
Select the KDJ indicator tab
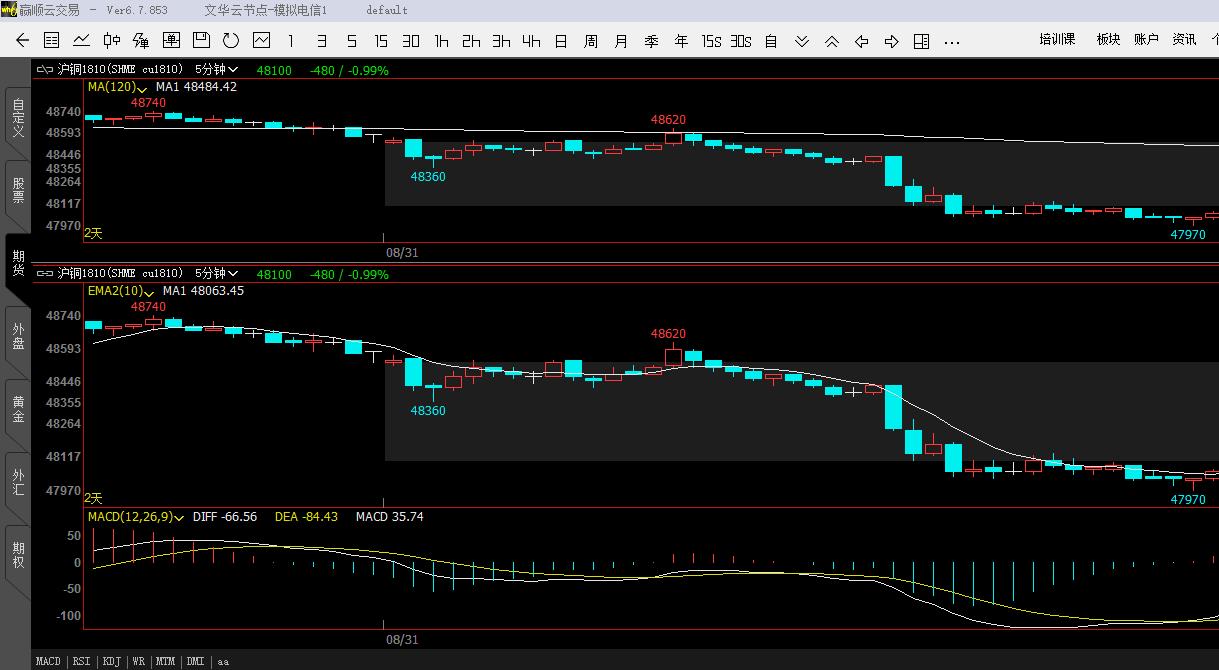(111, 661)
